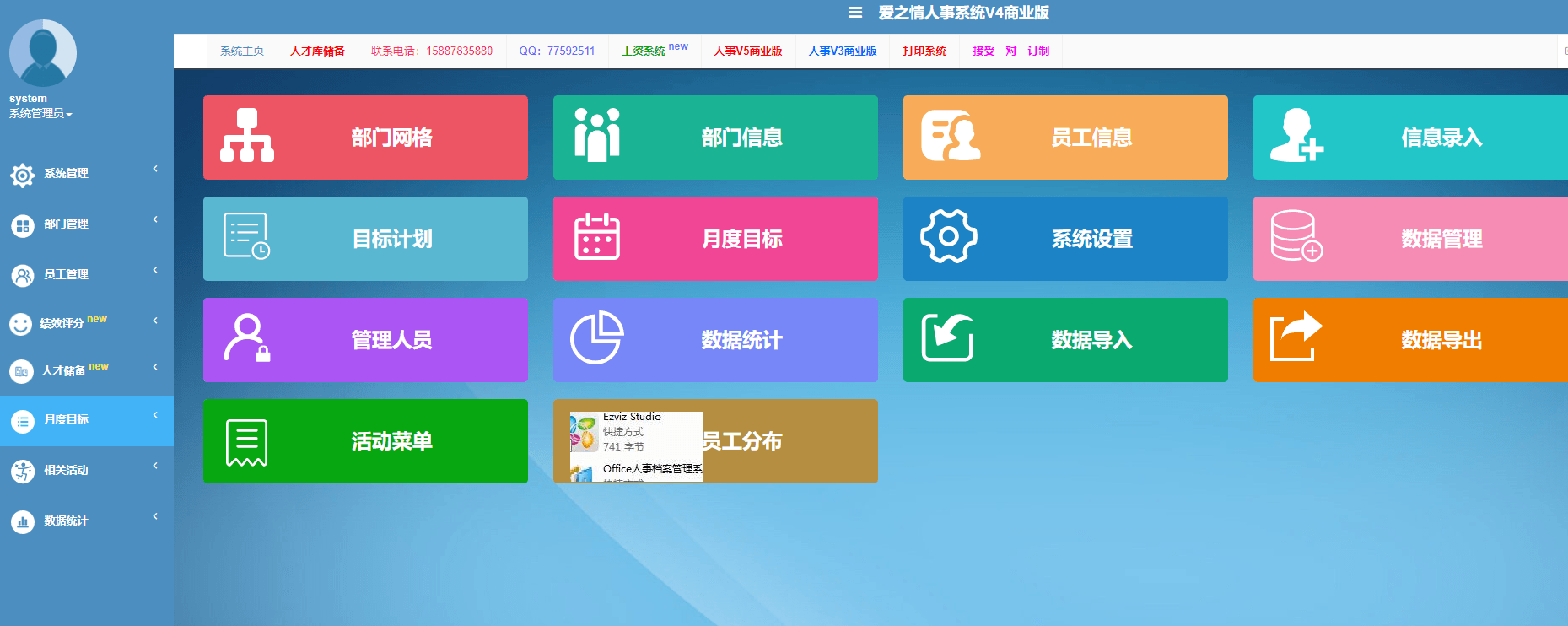Viewport: 1568px width, 626px height.
Task: Expand the 人才储备 sidebar chevron
Action: [x=155, y=367]
